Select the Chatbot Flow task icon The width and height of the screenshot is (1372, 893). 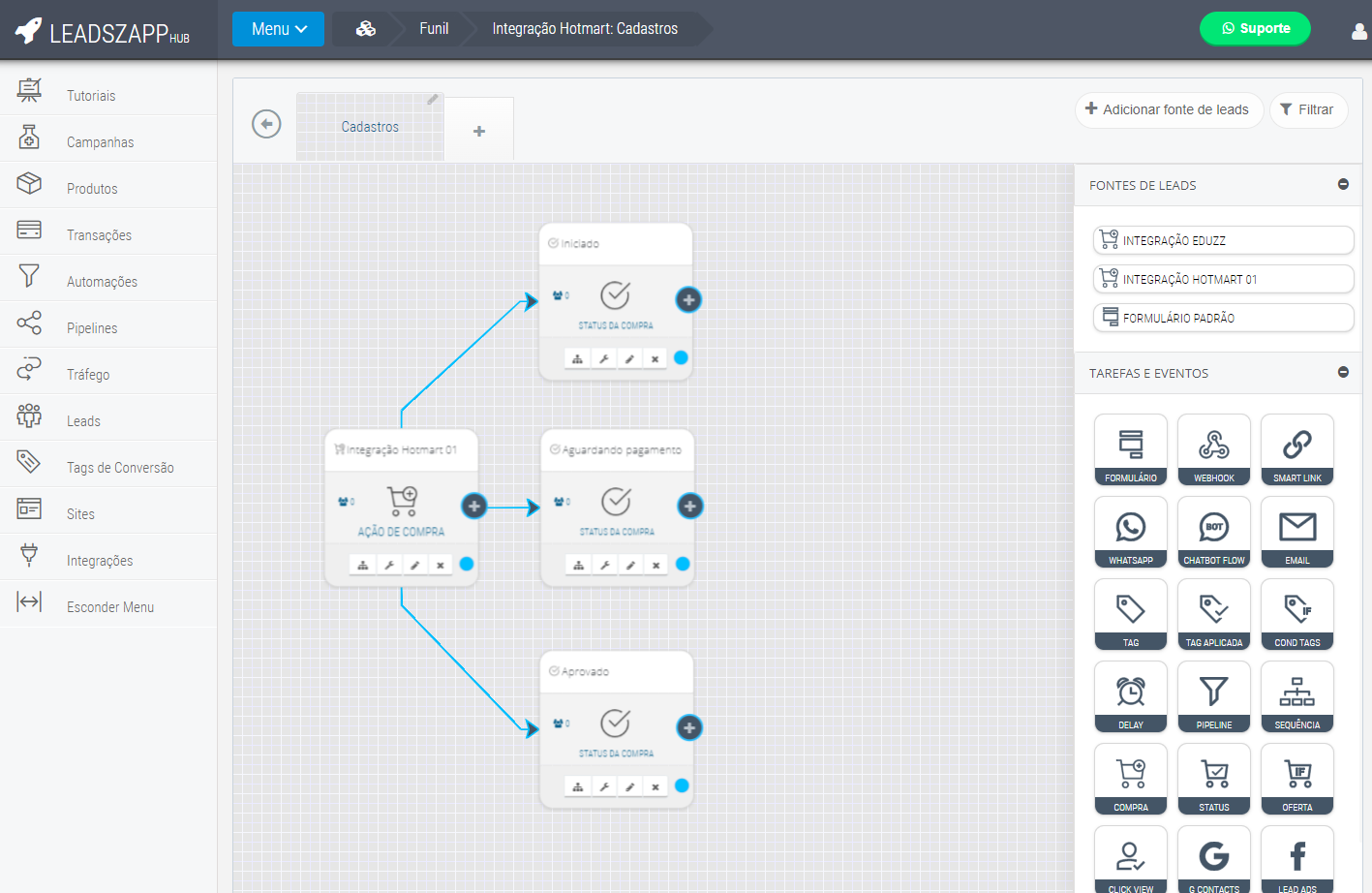point(1213,532)
